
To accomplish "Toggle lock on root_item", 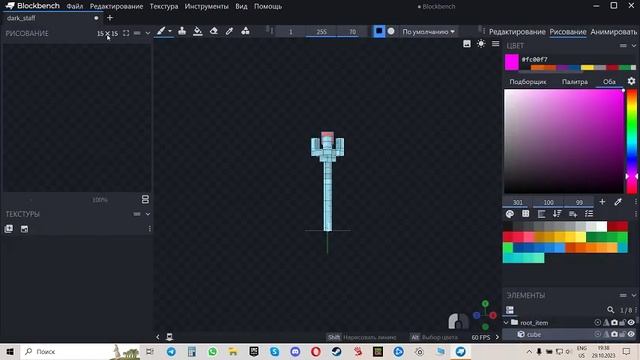I will point(623,322).
